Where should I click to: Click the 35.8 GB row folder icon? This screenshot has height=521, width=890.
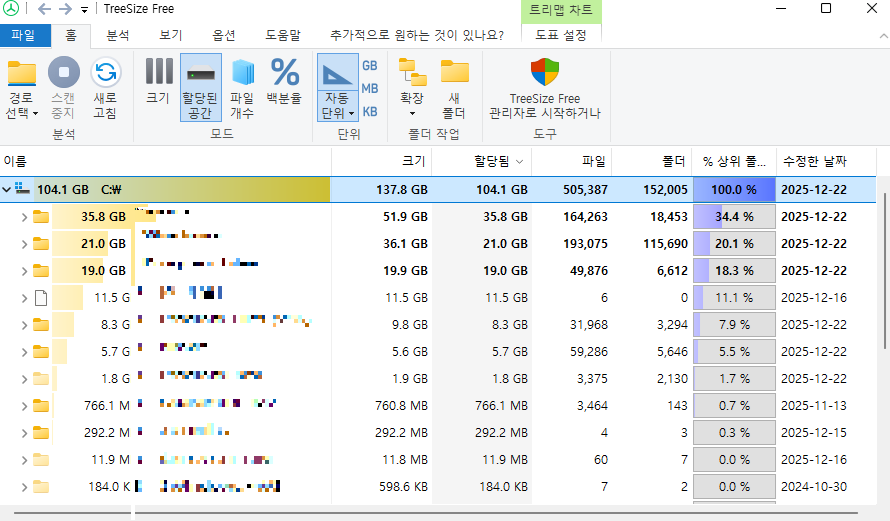click(41, 216)
